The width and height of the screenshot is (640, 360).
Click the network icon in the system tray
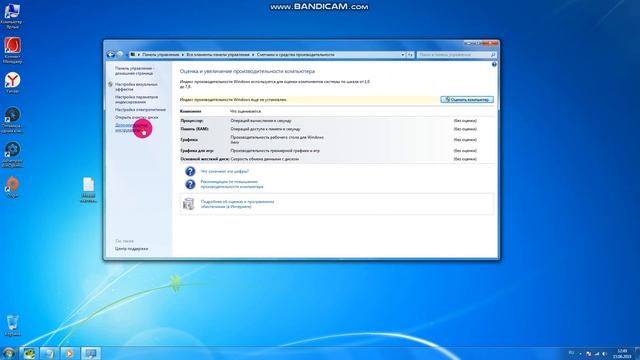[597, 354]
